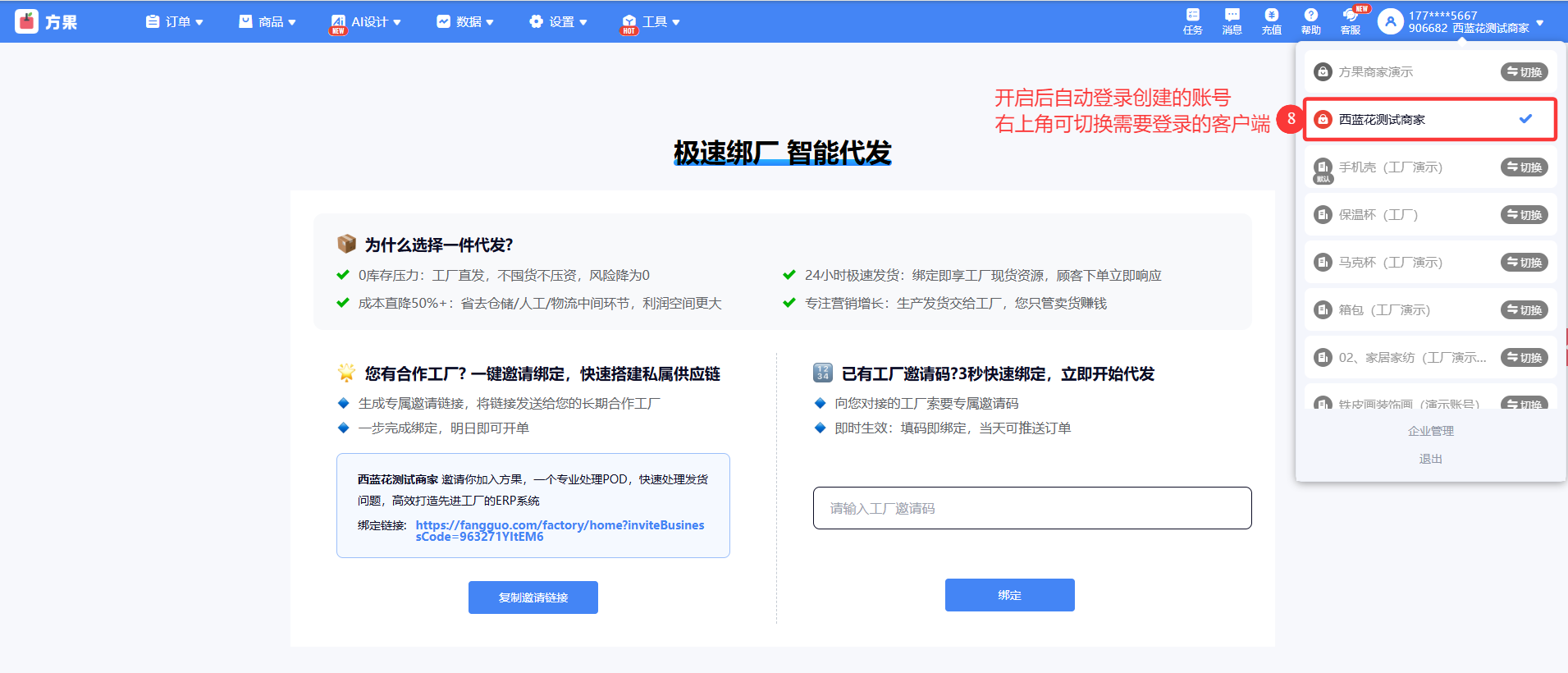Click the 绑定 button

coord(1010,595)
